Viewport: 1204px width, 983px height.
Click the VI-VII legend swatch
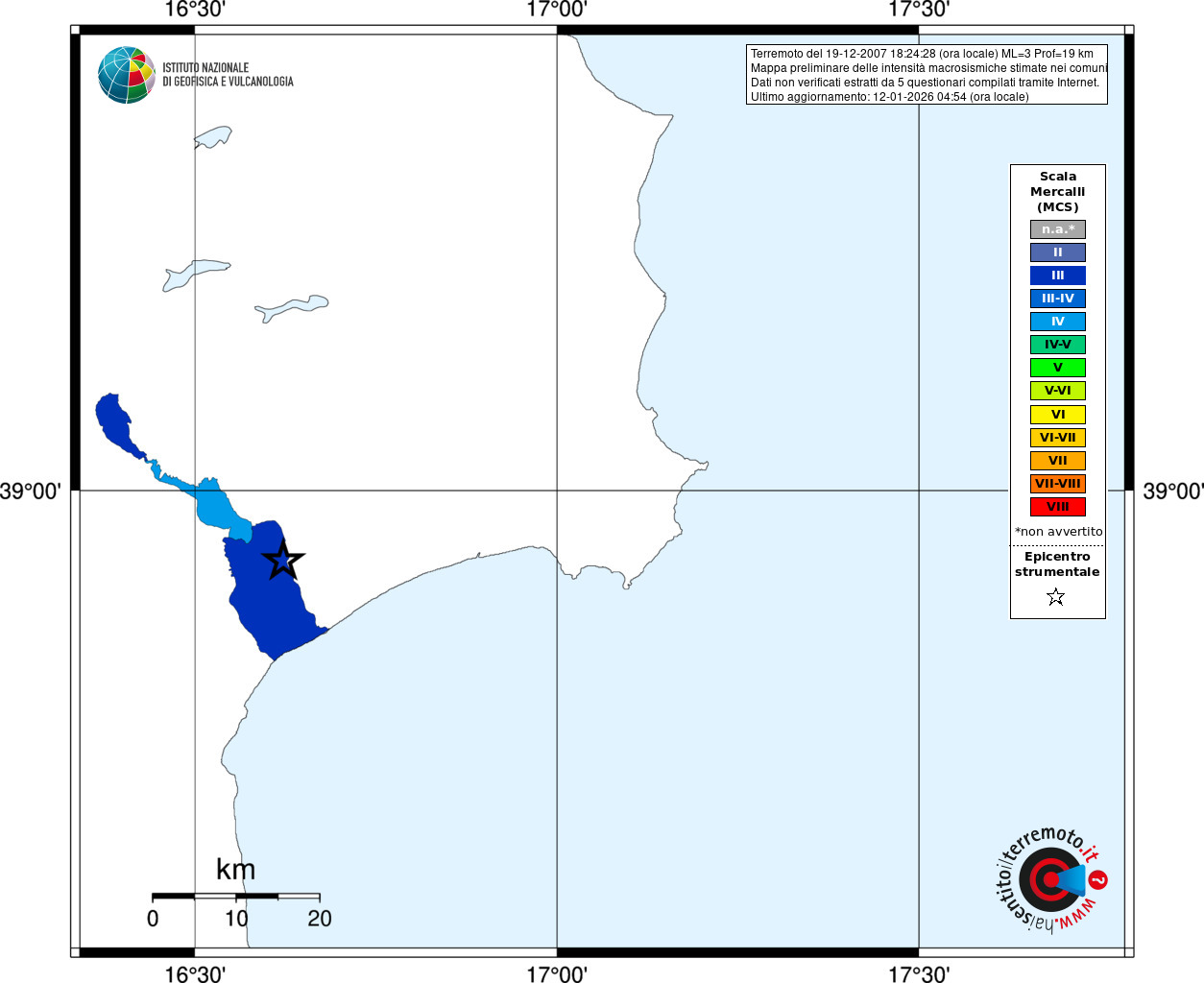pos(1058,438)
